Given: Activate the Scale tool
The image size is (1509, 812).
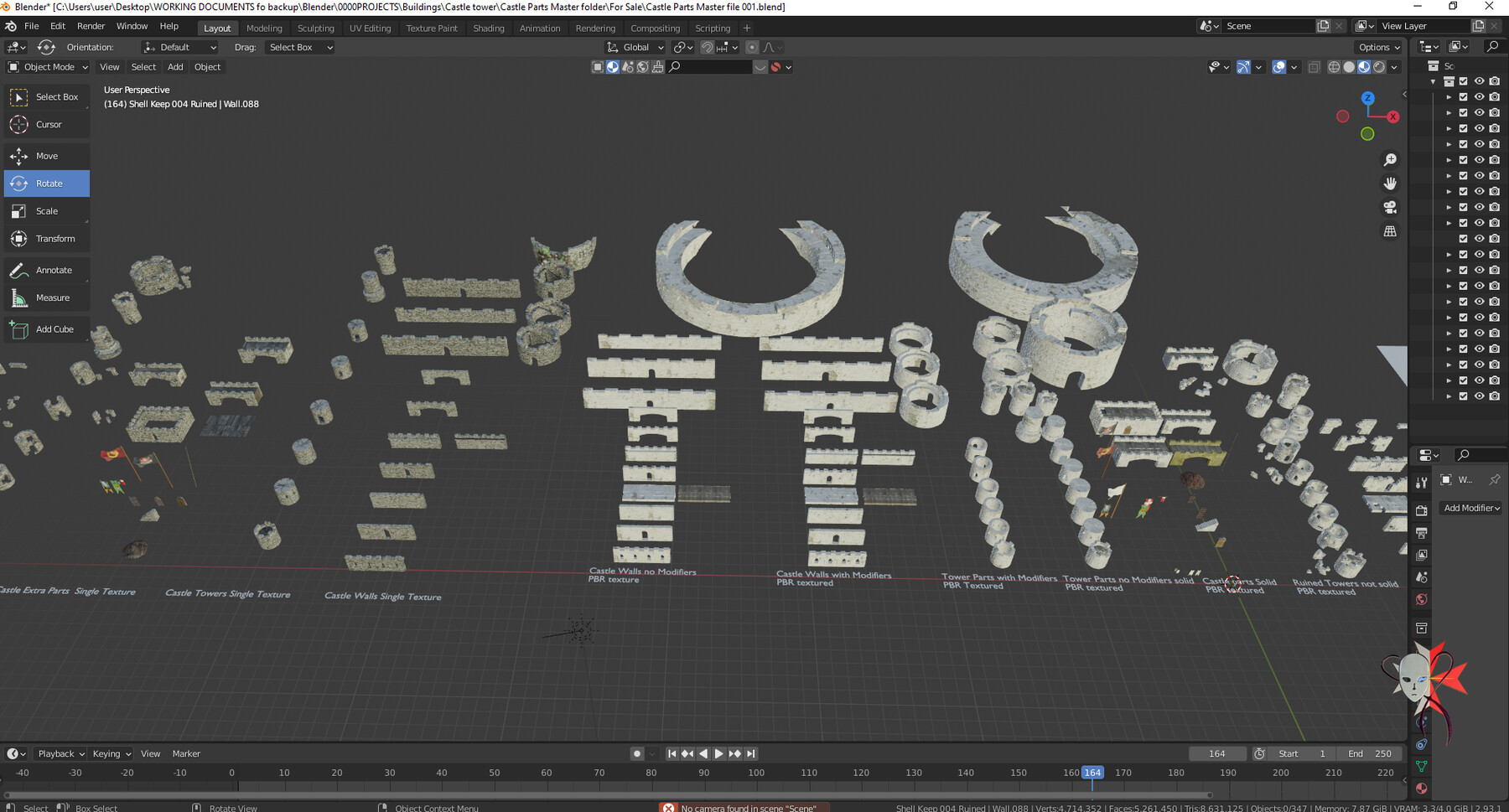Looking at the screenshot, I should (x=46, y=210).
